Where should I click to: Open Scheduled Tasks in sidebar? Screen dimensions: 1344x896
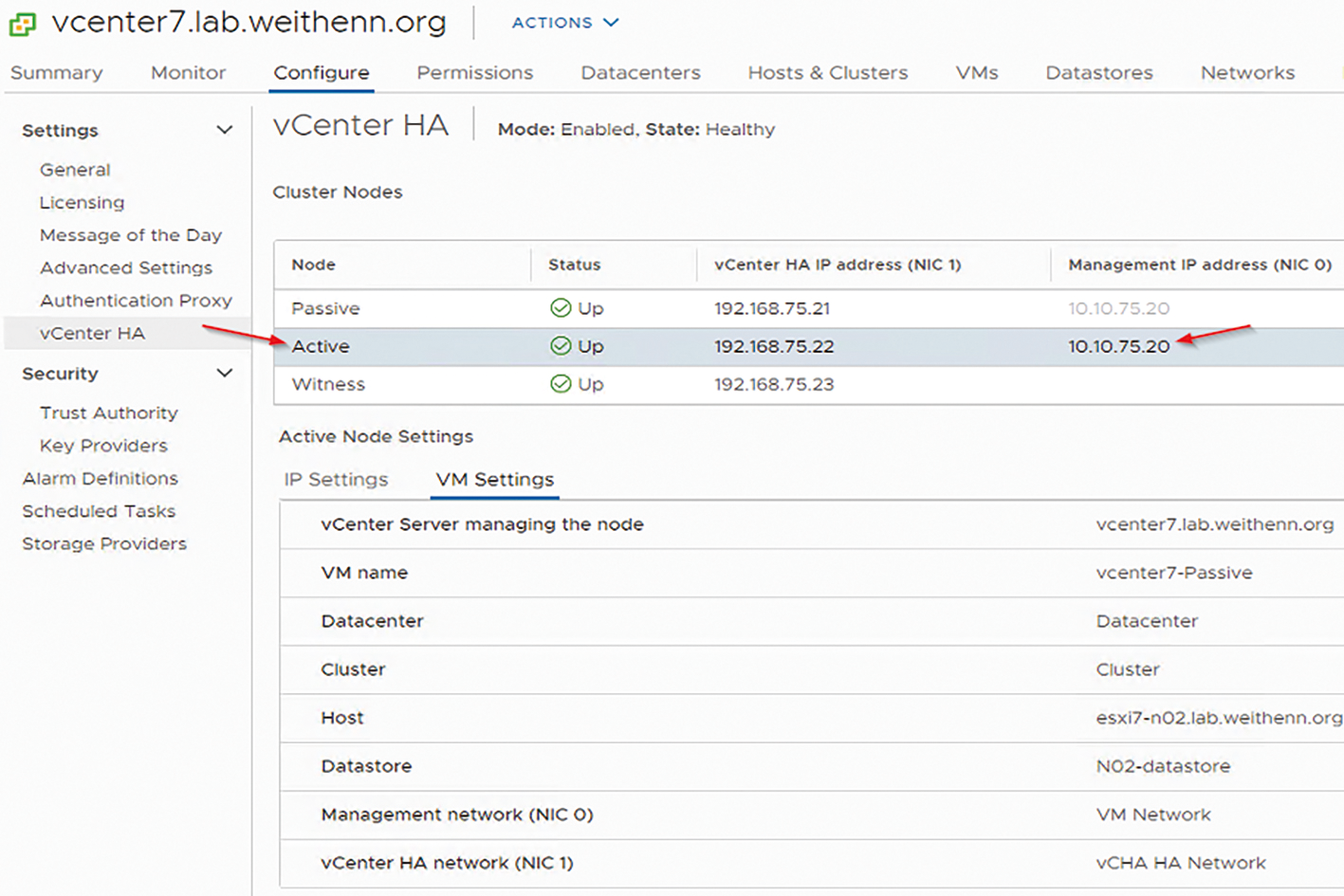click(99, 511)
